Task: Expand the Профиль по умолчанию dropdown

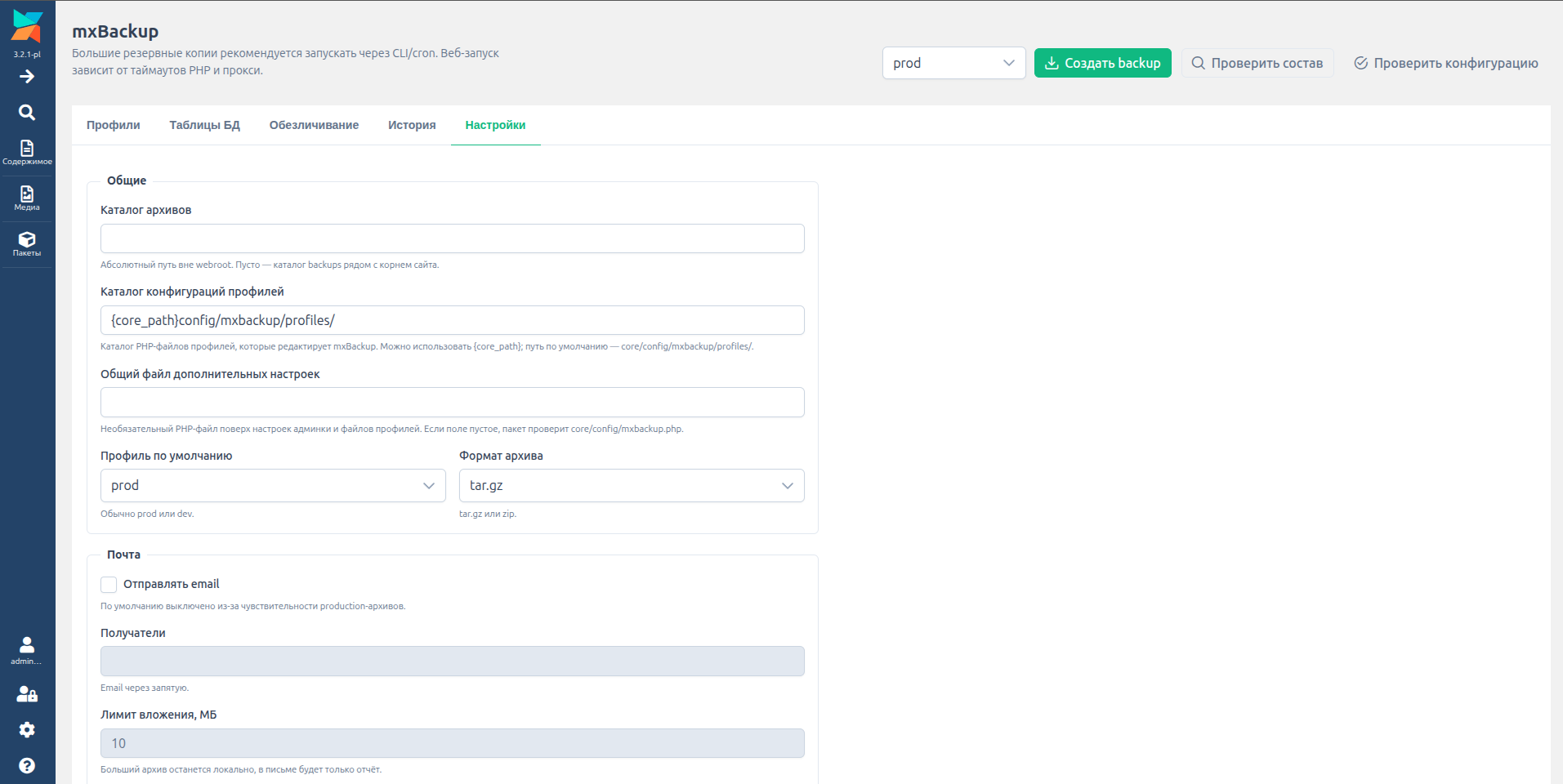Action: (x=273, y=486)
